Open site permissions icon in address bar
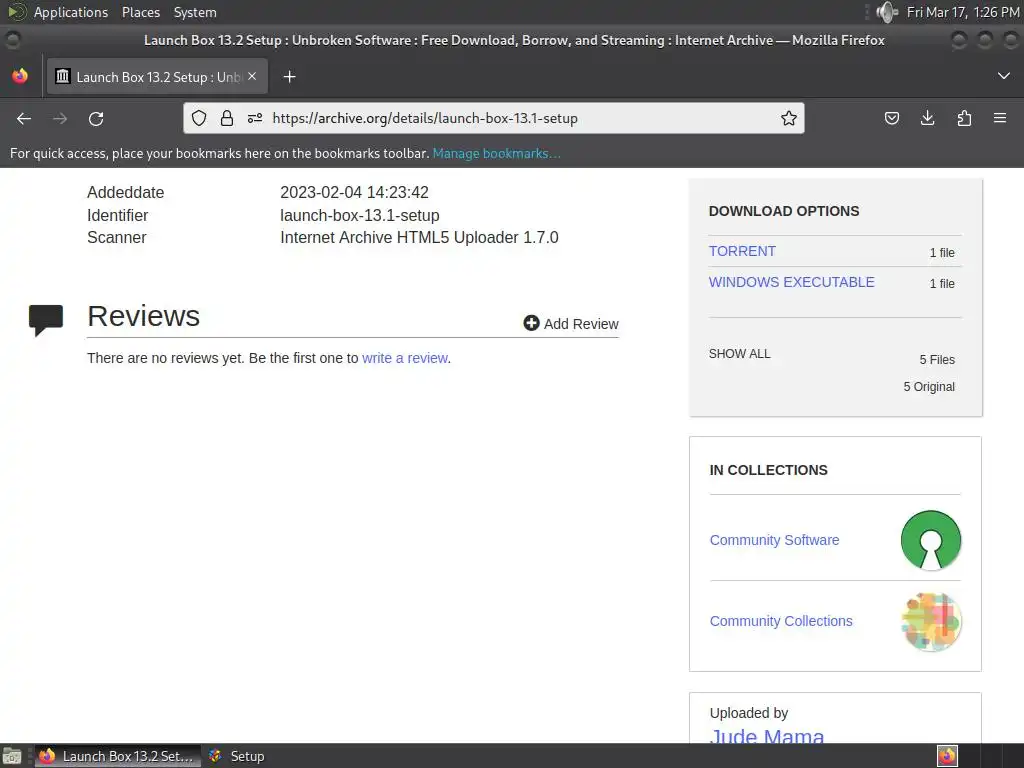 click(x=255, y=118)
